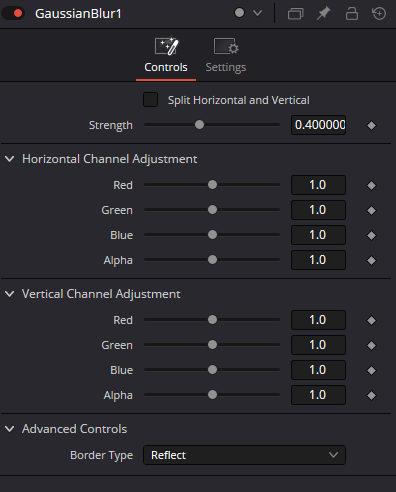Click the Strength slider handle
Screen dimensions: 396x492
pyautogui.click(x=199, y=125)
